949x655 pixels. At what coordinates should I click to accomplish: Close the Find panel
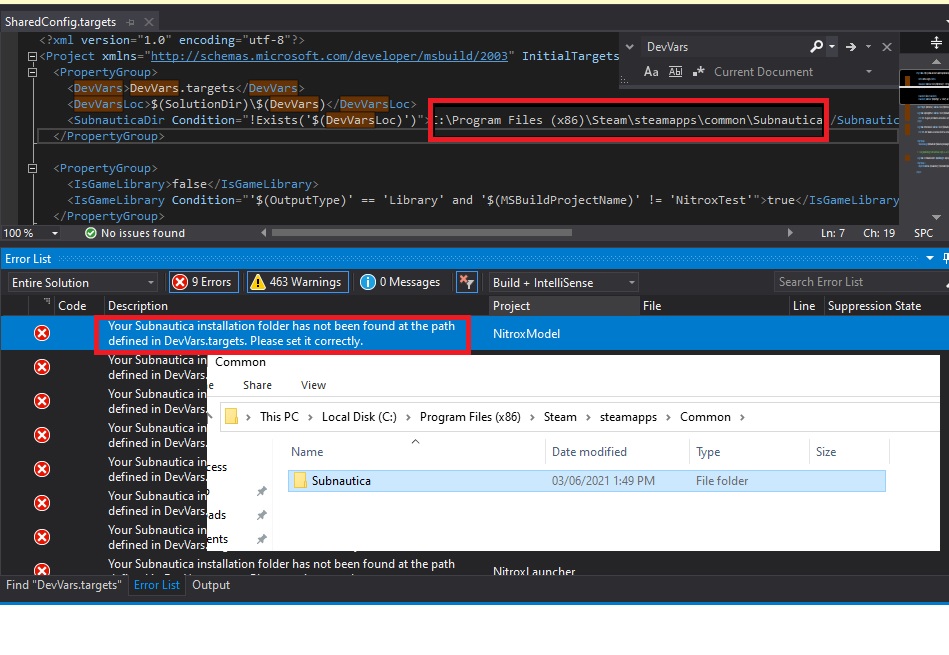click(887, 47)
